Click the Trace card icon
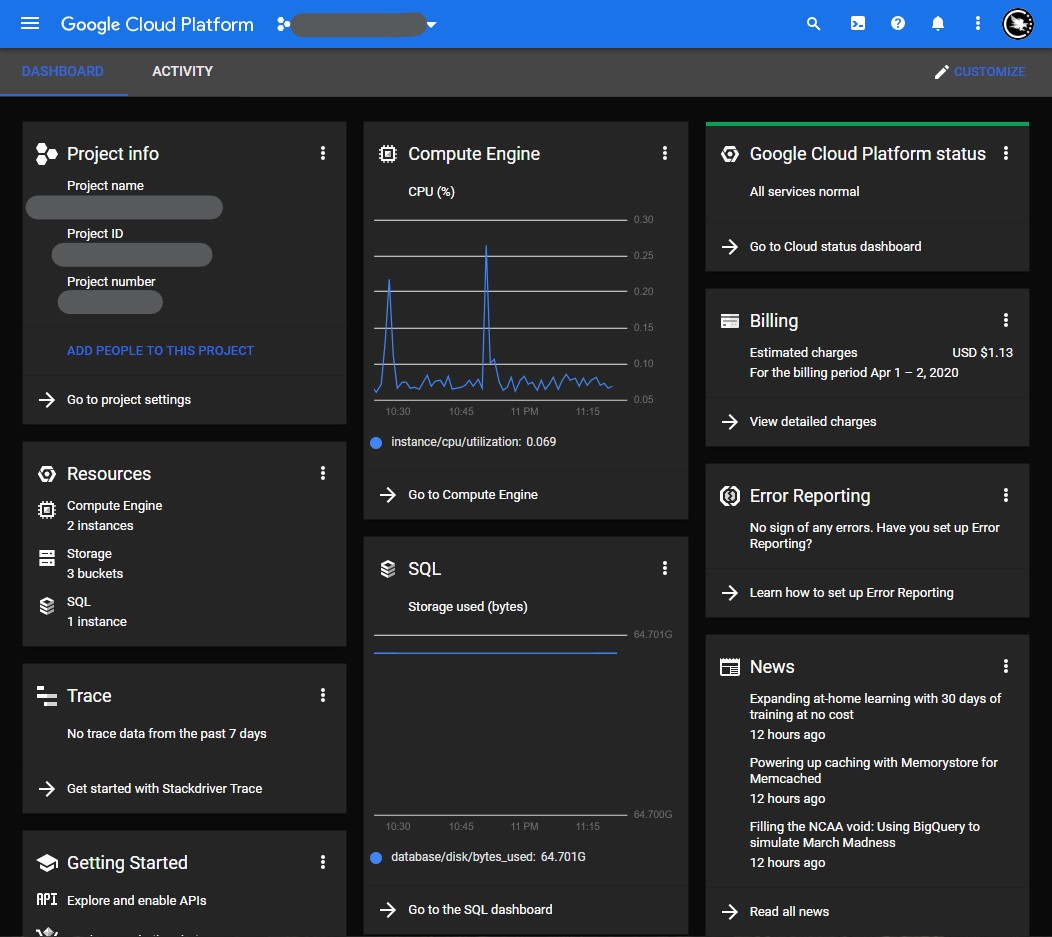Screen dimensions: 1052x937 46,696
